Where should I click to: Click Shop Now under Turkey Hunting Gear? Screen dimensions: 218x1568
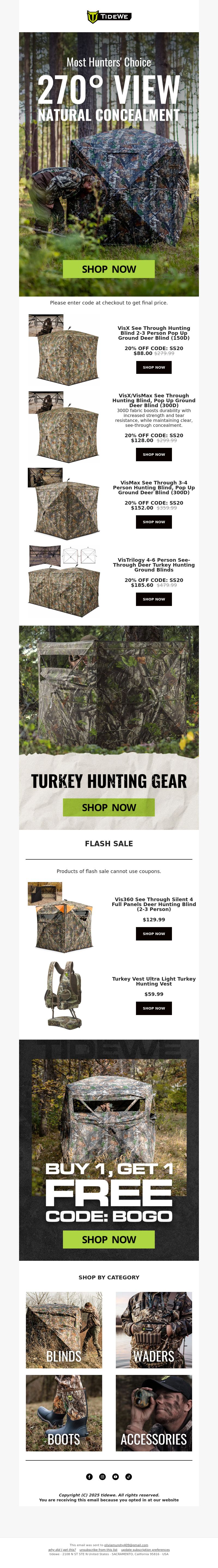(x=109, y=807)
